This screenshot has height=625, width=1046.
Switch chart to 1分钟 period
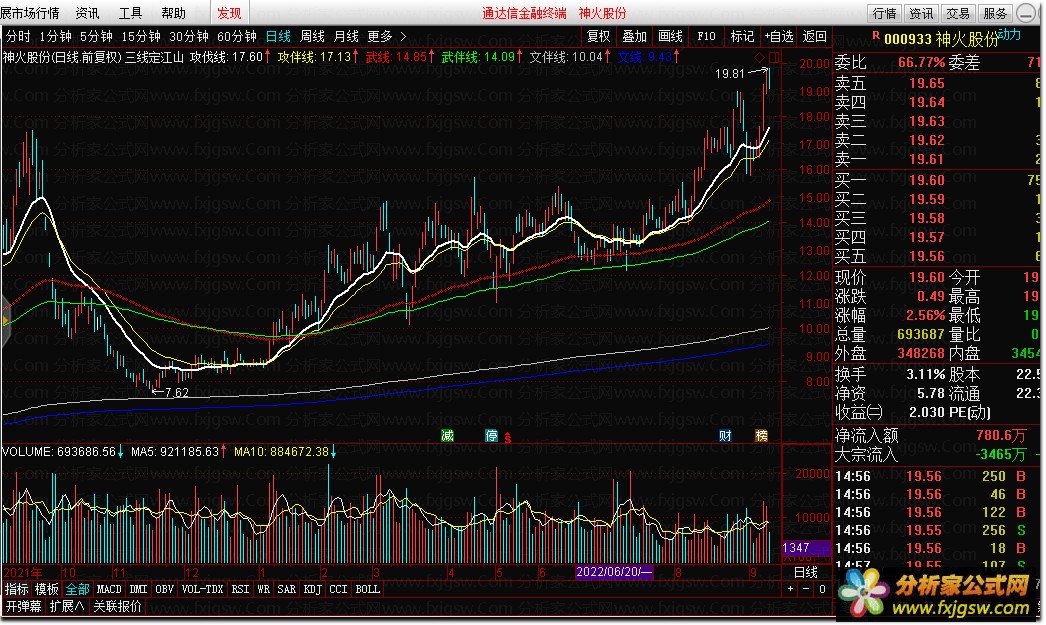(55, 36)
